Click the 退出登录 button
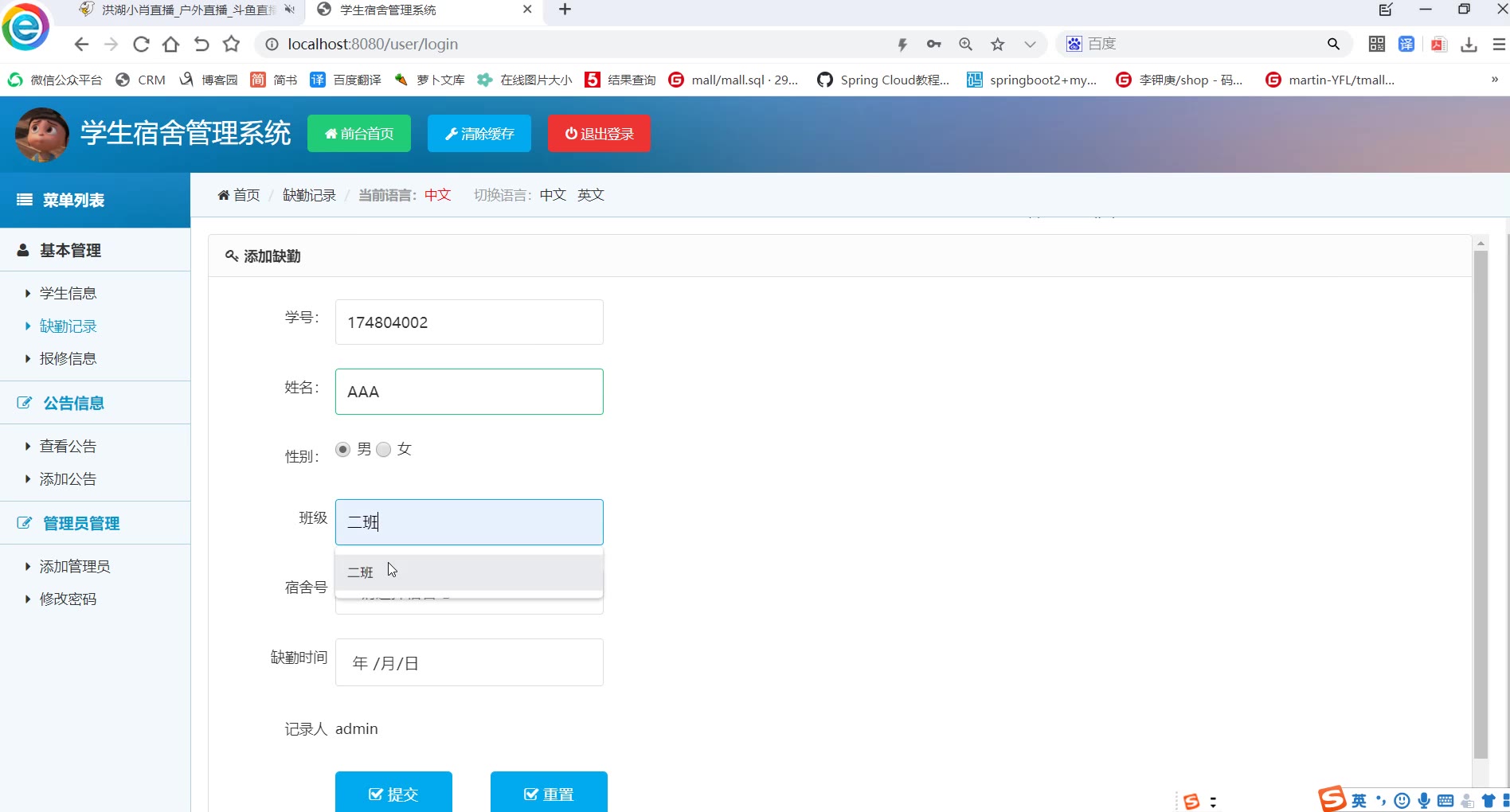 (x=599, y=134)
